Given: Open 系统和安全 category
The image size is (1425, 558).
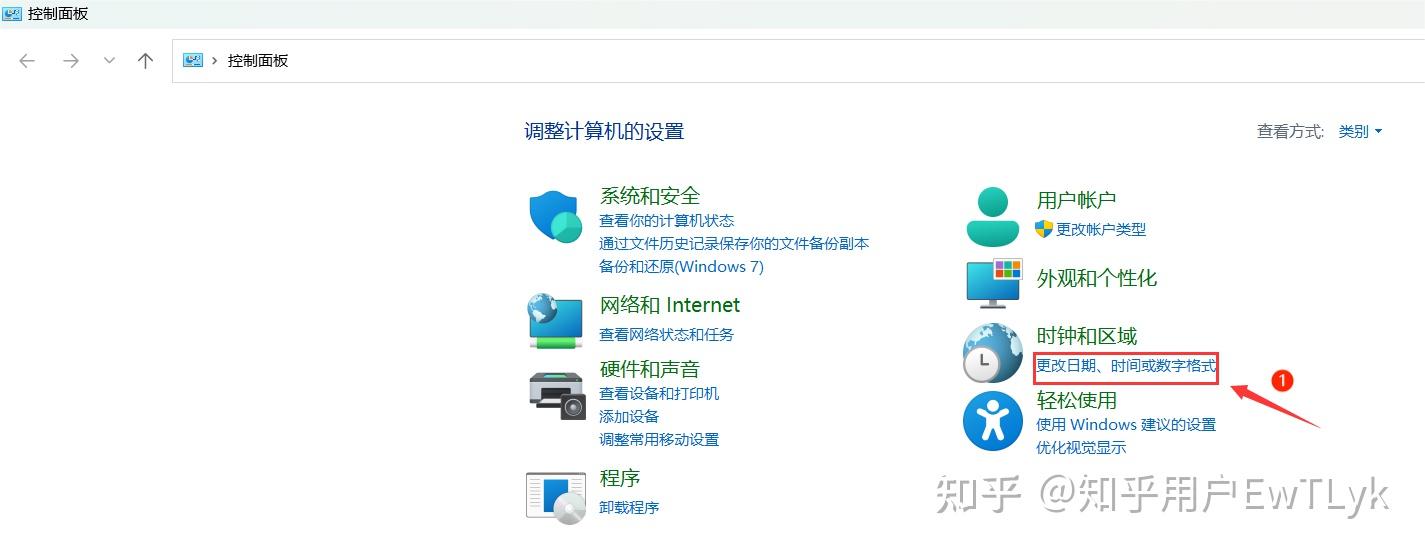Looking at the screenshot, I should click(650, 196).
